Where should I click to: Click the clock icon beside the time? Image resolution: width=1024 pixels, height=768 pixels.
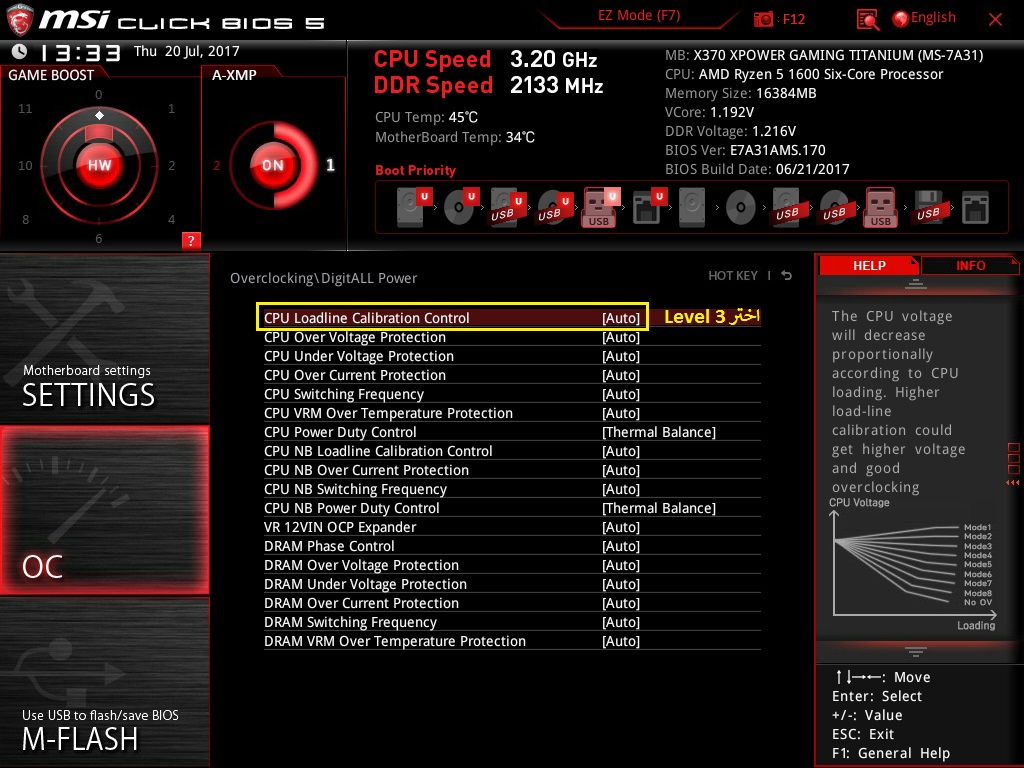click(x=20, y=51)
